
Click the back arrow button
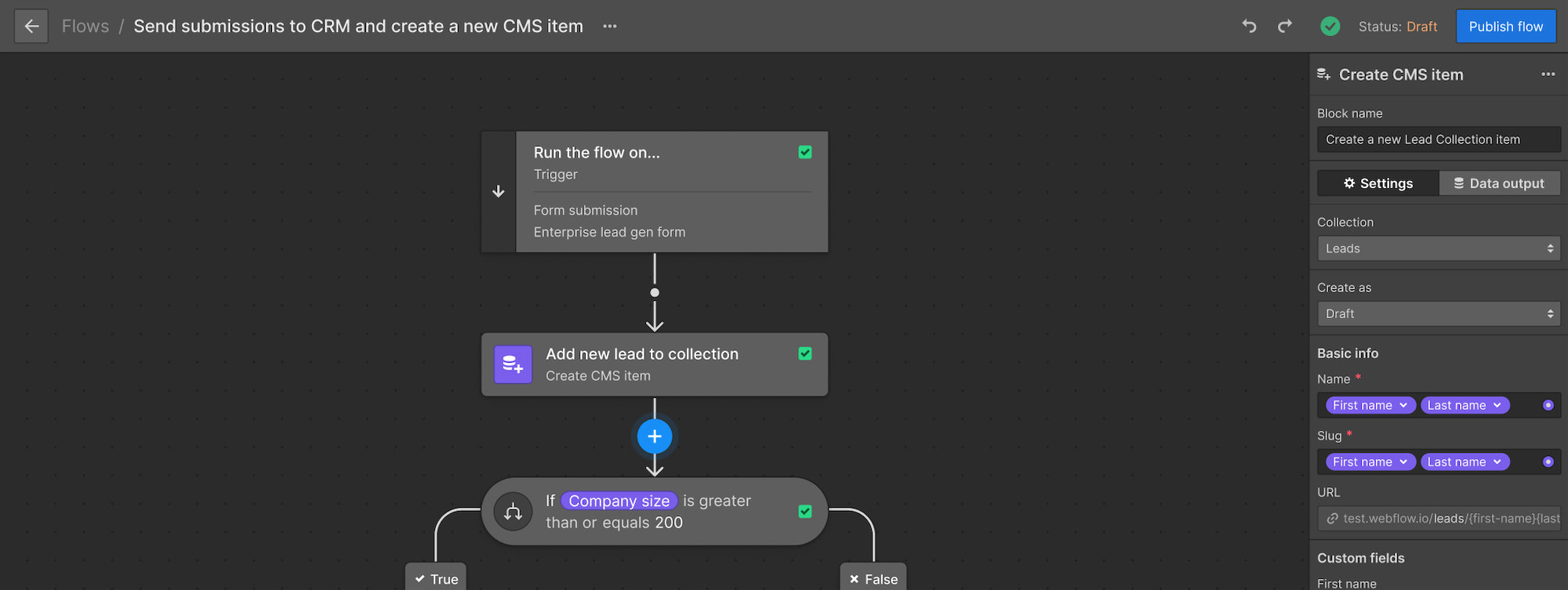[x=31, y=27]
